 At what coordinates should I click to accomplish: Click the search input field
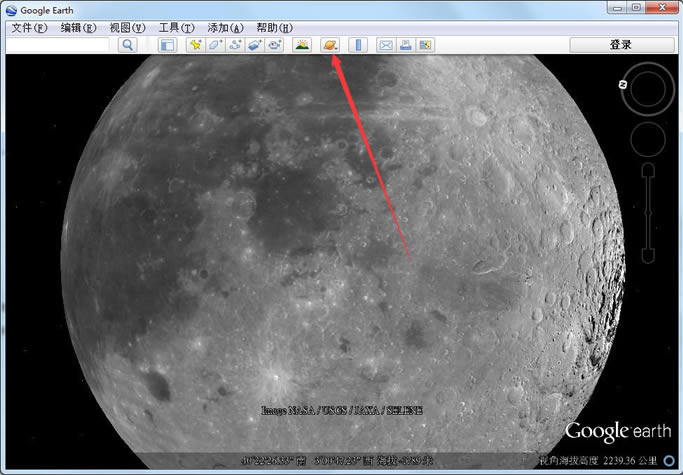tap(58, 45)
